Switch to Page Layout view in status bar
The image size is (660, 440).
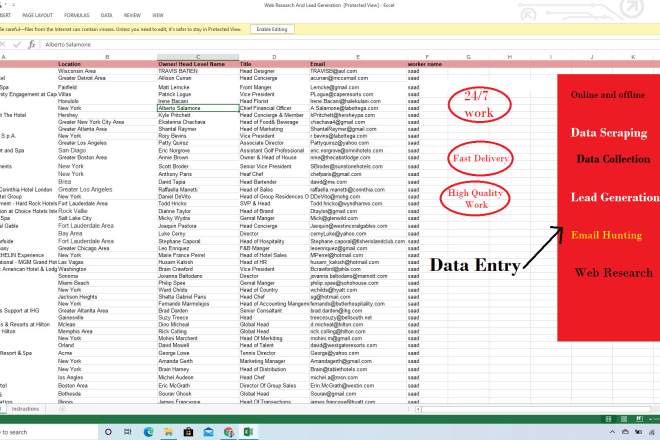pos(624,419)
